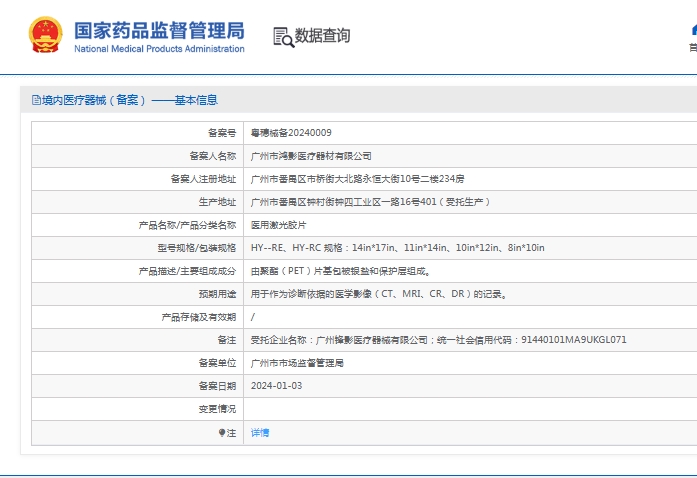Click the 产品描述/主要组成成分 label
697x478 pixels.
point(187,271)
